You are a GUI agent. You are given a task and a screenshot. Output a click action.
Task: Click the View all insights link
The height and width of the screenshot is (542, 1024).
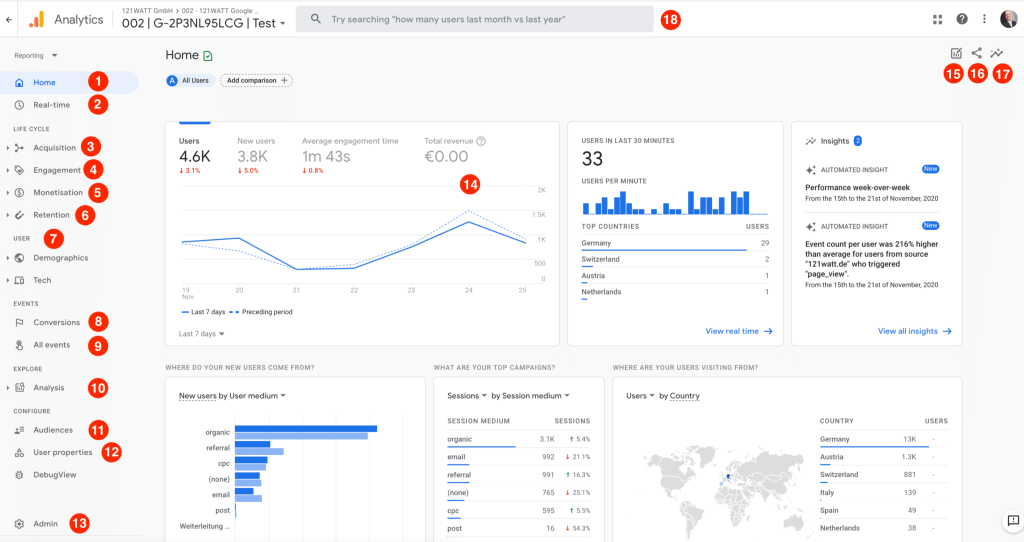(x=914, y=331)
